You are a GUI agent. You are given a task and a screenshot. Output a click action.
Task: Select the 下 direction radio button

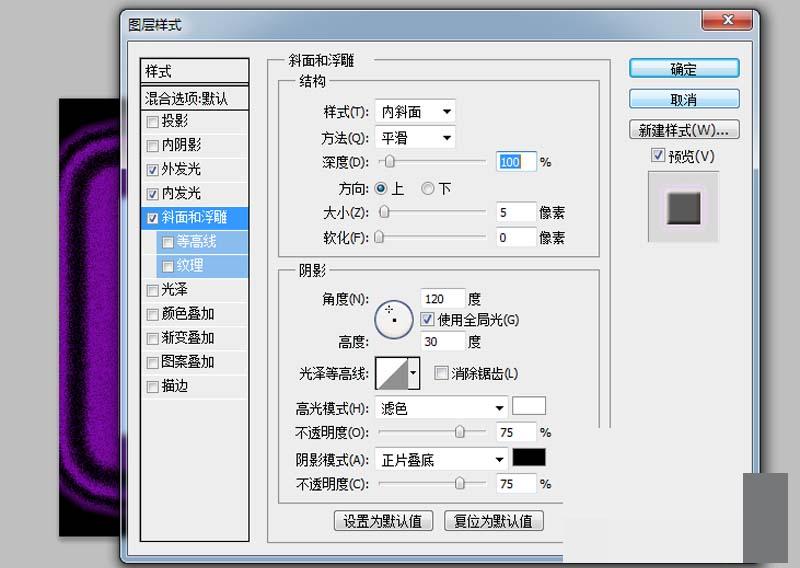(x=428, y=188)
